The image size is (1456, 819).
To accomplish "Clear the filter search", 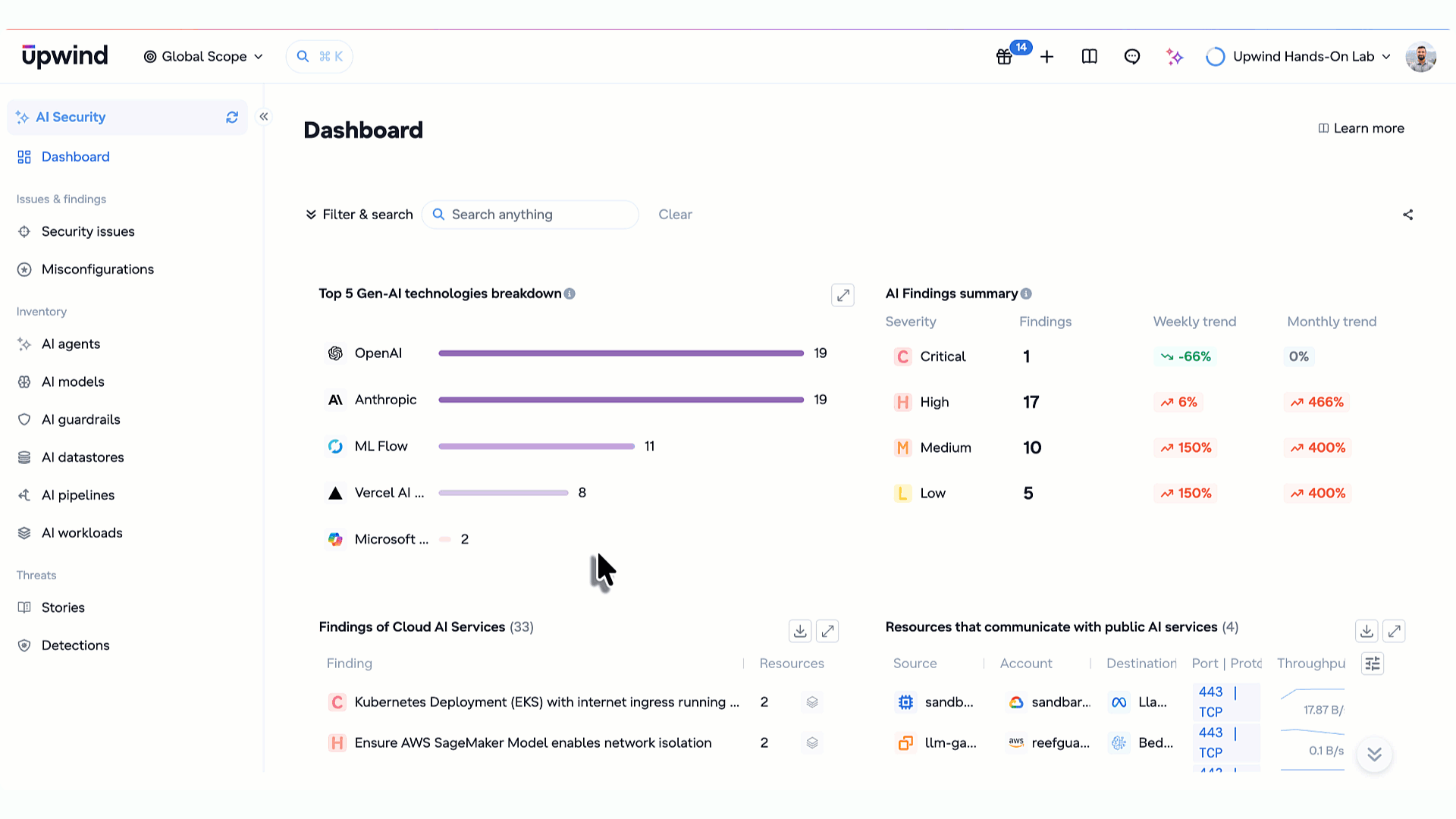I will [x=675, y=215].
